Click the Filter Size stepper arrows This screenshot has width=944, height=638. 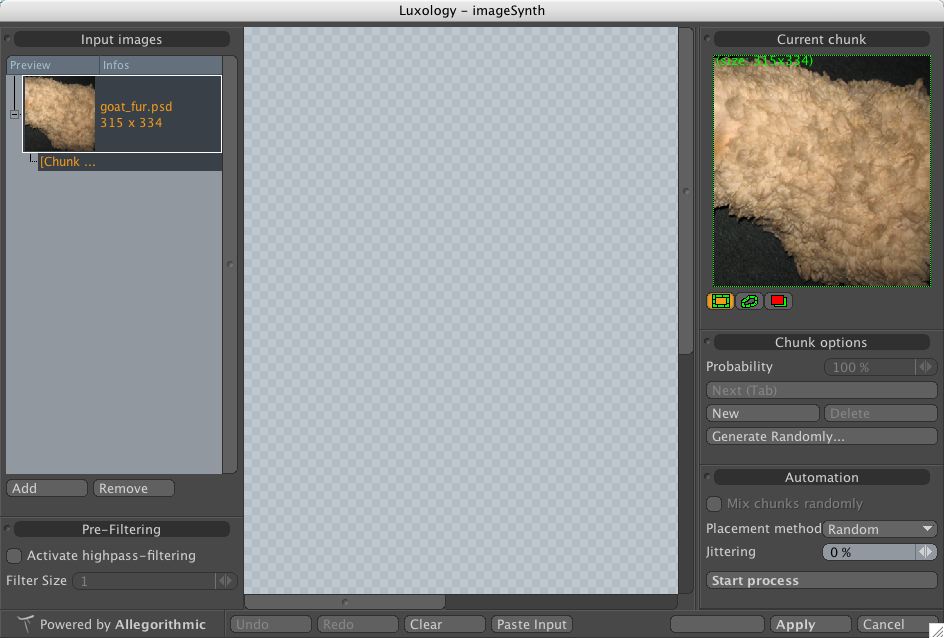tap(226, 581)
